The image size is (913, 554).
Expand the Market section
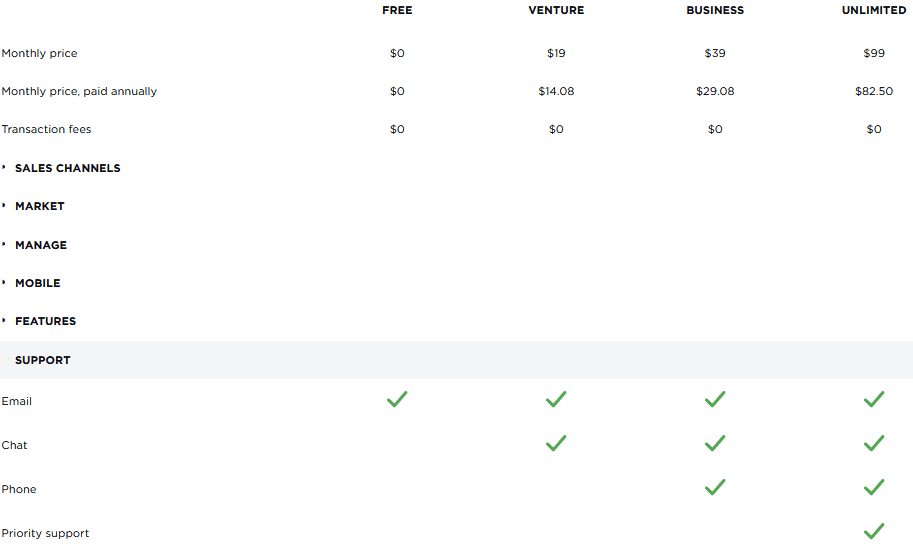tap(40, 206)
